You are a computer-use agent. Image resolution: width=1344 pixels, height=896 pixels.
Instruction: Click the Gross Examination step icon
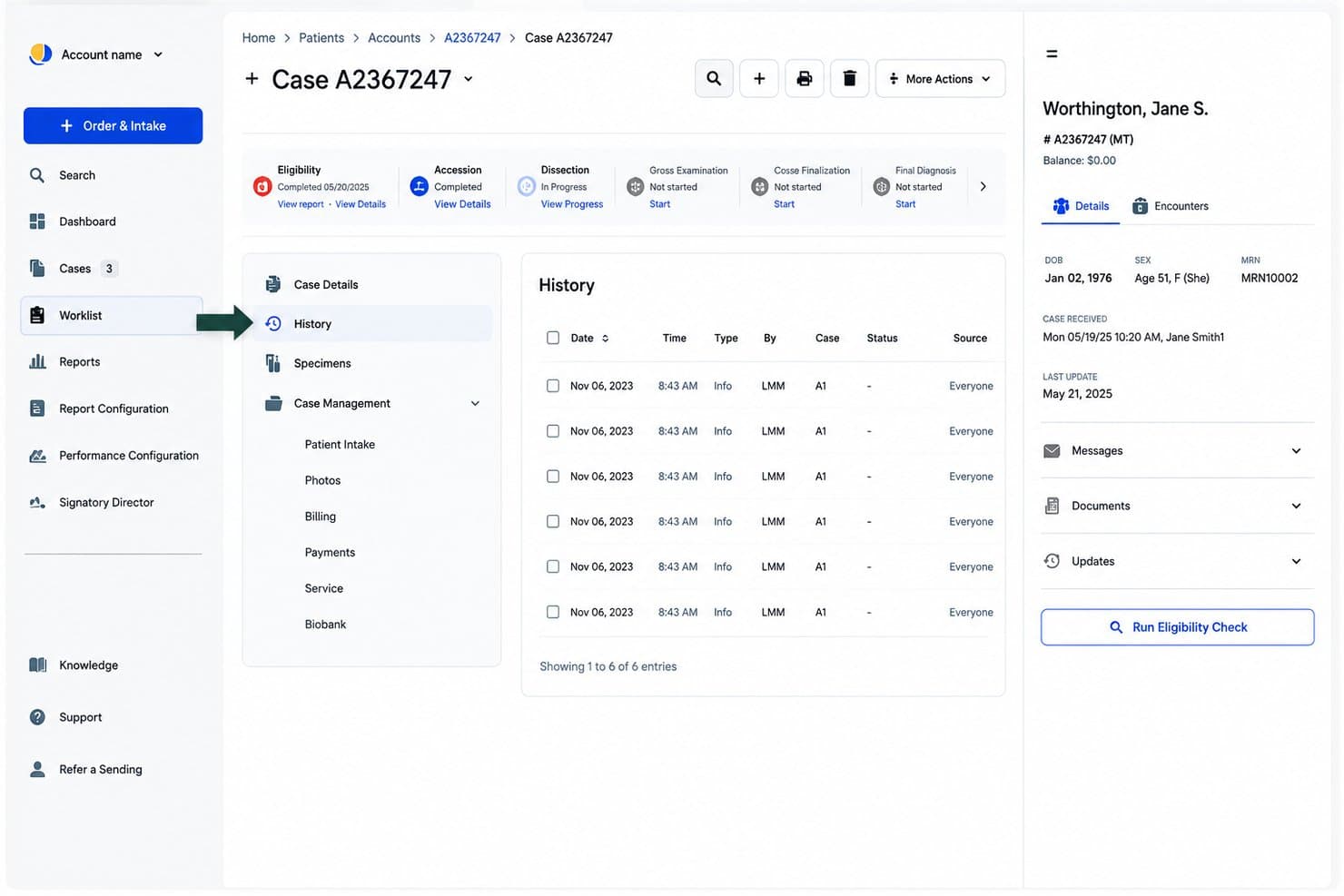coord(636,187)
